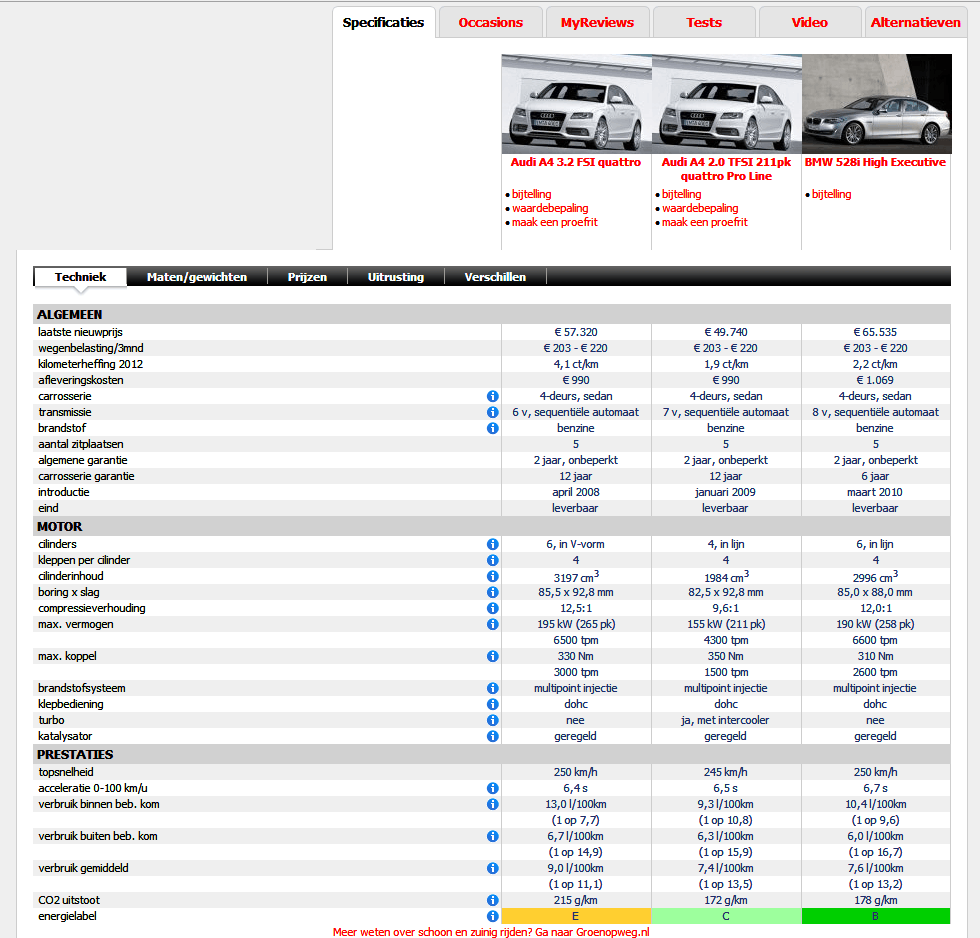980x938 pixels.
Task: Show info for katalysator row
Action: point(492,736)
